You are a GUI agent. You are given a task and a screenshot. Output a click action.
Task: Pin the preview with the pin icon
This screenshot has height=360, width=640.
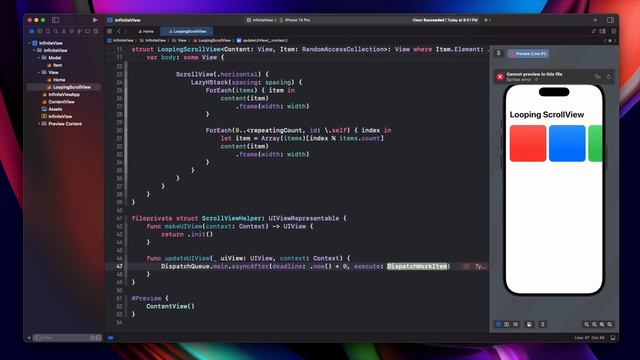tap(498, 53)
